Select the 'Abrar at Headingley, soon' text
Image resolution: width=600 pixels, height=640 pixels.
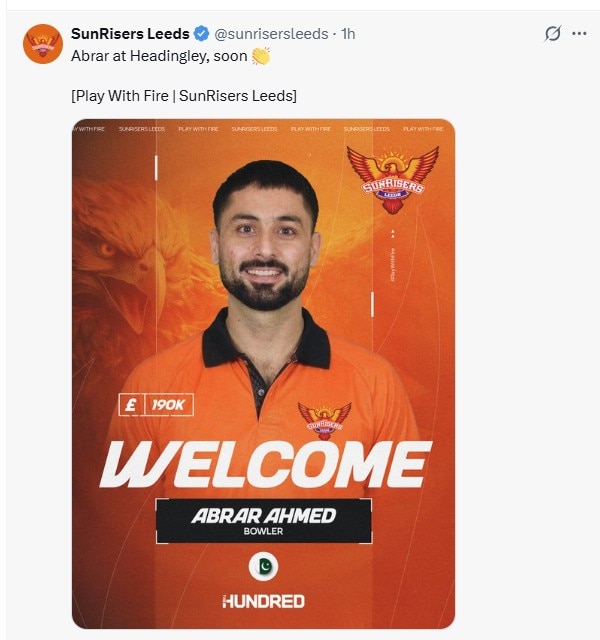pyautogui.click(x=159, y=56)
